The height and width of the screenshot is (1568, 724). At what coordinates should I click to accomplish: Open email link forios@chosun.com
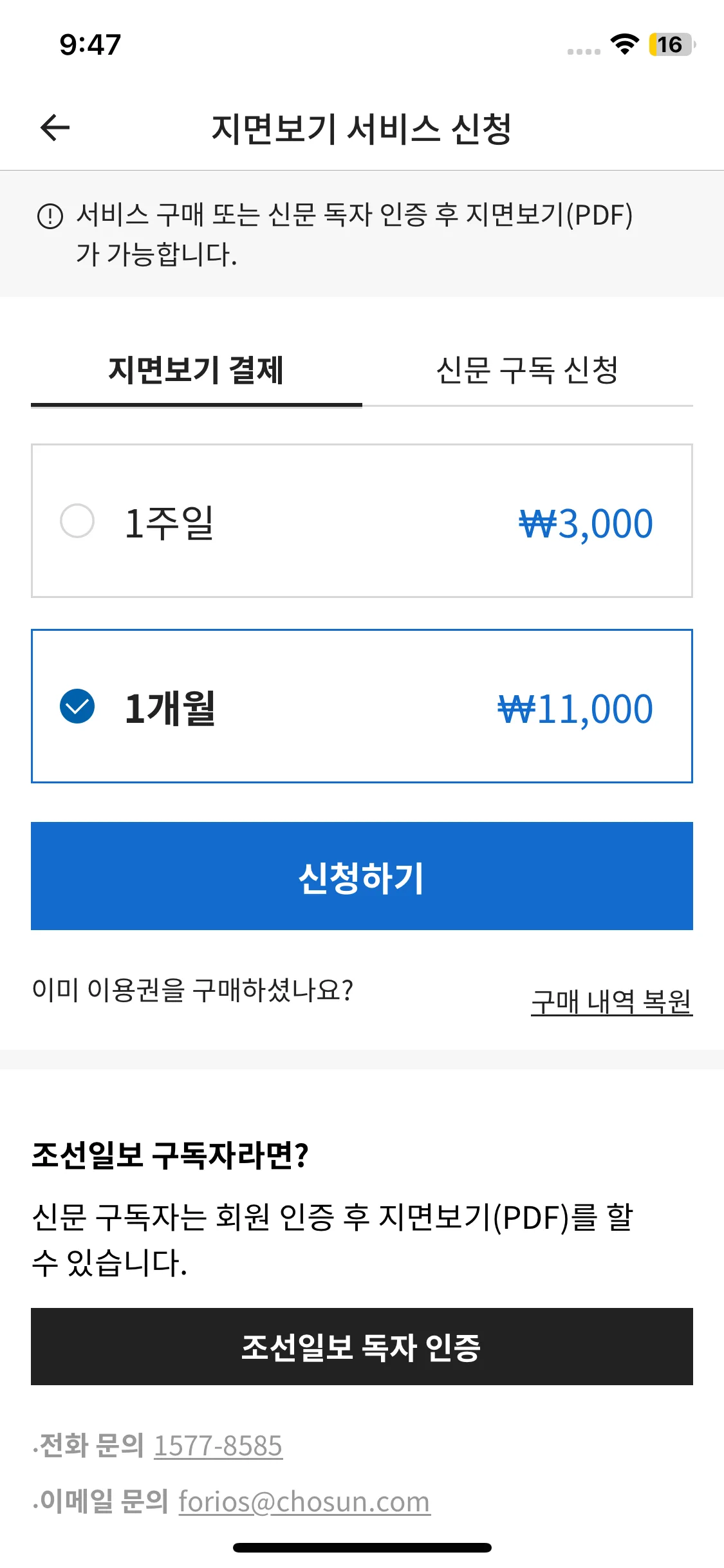click(x=304, y=1502)
